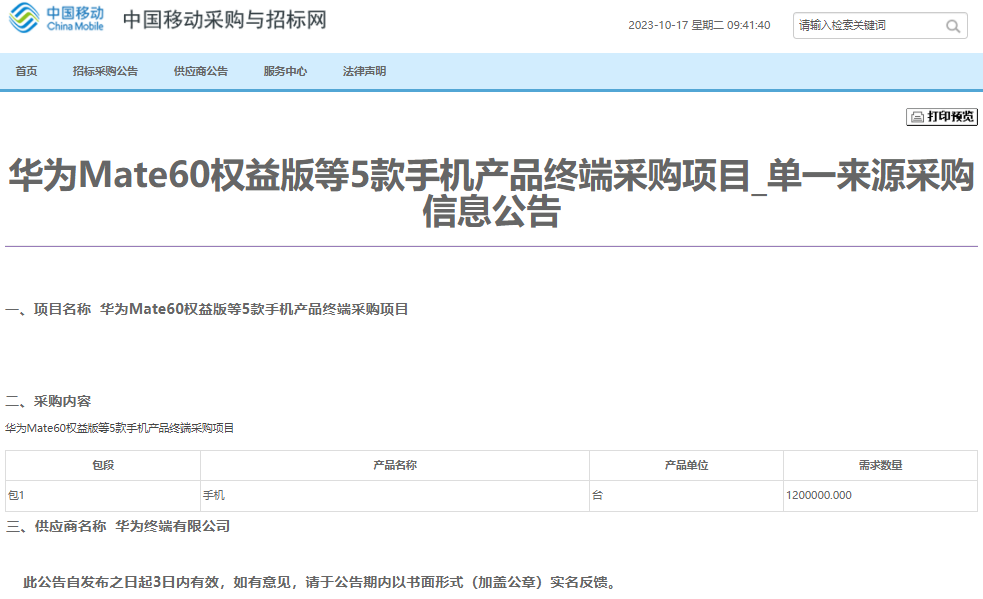The height and width of the screenshot is (599, 983).
Task: Open the 供应商公告 menu item
Action: (201, 72)
